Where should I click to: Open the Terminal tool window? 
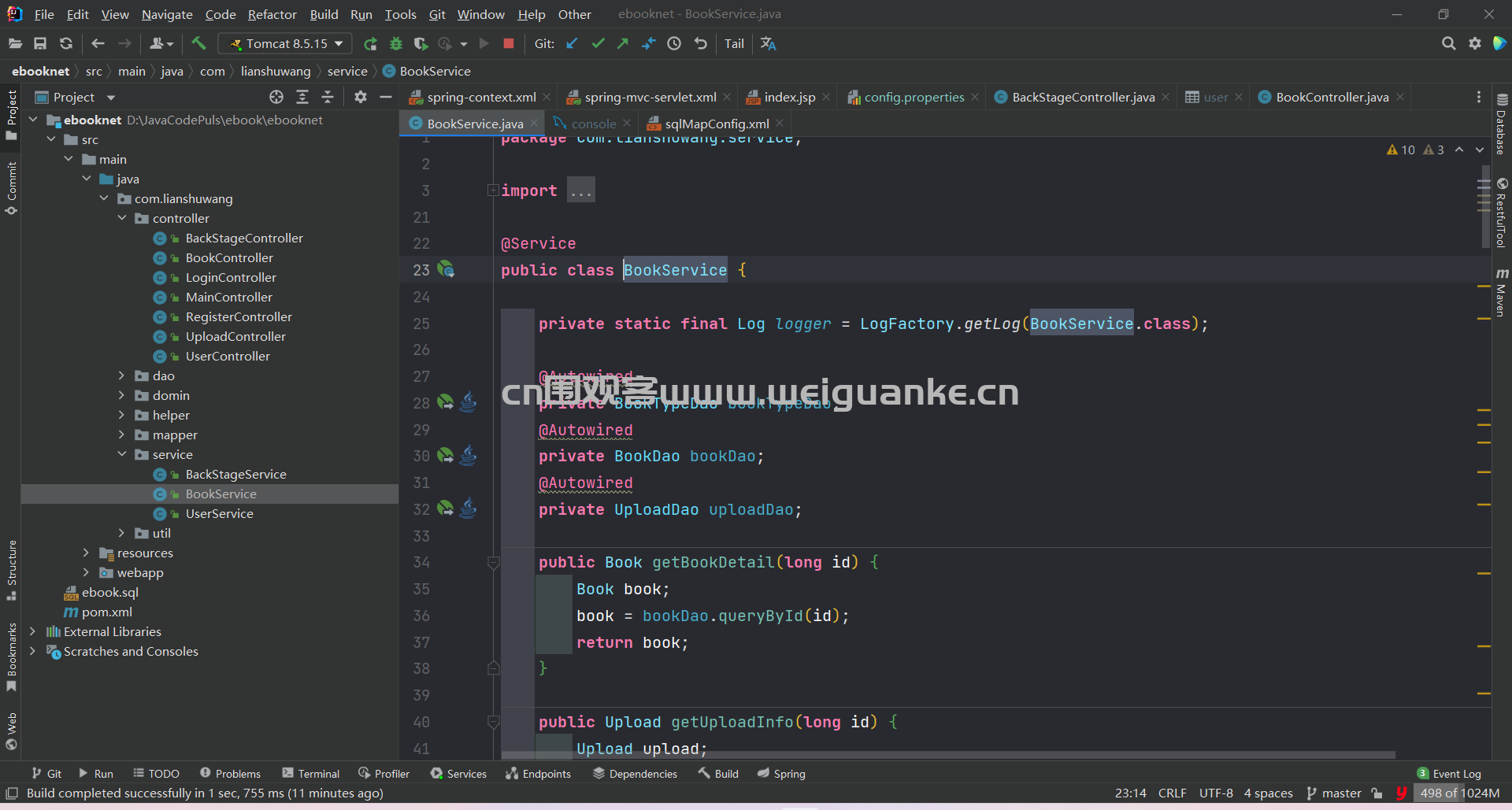click(x=310, y=774)
